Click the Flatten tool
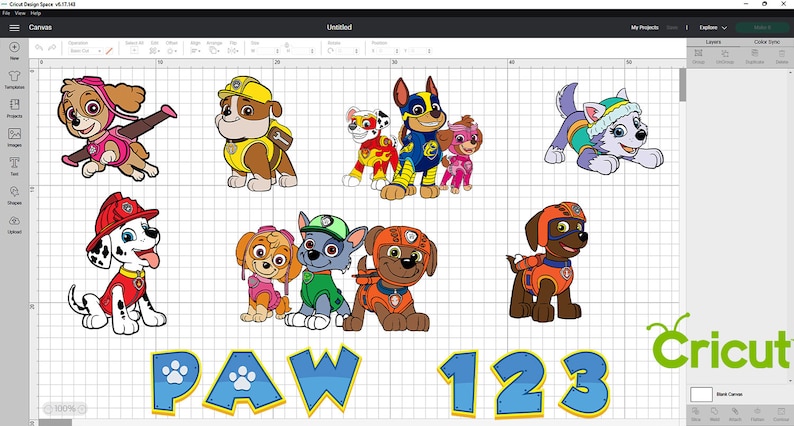Viewport: 794px width, 426px height. click(757, 414)
